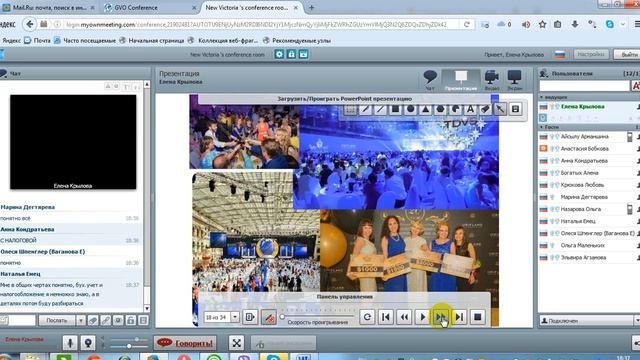This screenshot has width=640, height=360.
Task: Click the fullscreen expand arrows button
Action: pyautogui.click(x=236, y=343)
